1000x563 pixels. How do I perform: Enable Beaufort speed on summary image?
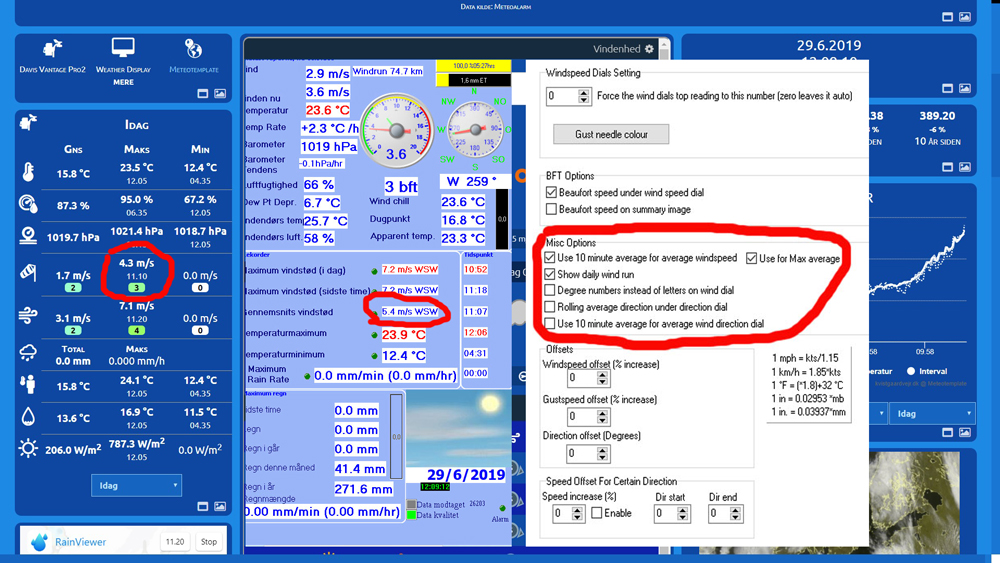tap(552, 209)
